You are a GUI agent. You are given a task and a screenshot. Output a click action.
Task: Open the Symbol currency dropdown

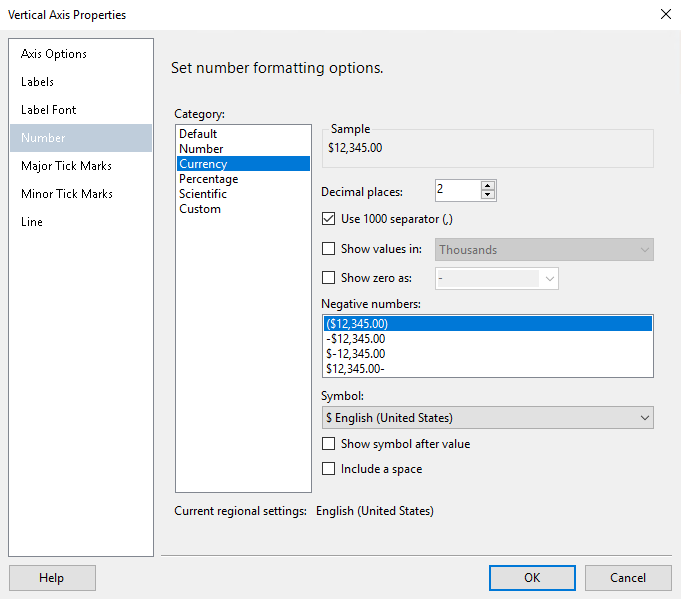click(487, 418)
